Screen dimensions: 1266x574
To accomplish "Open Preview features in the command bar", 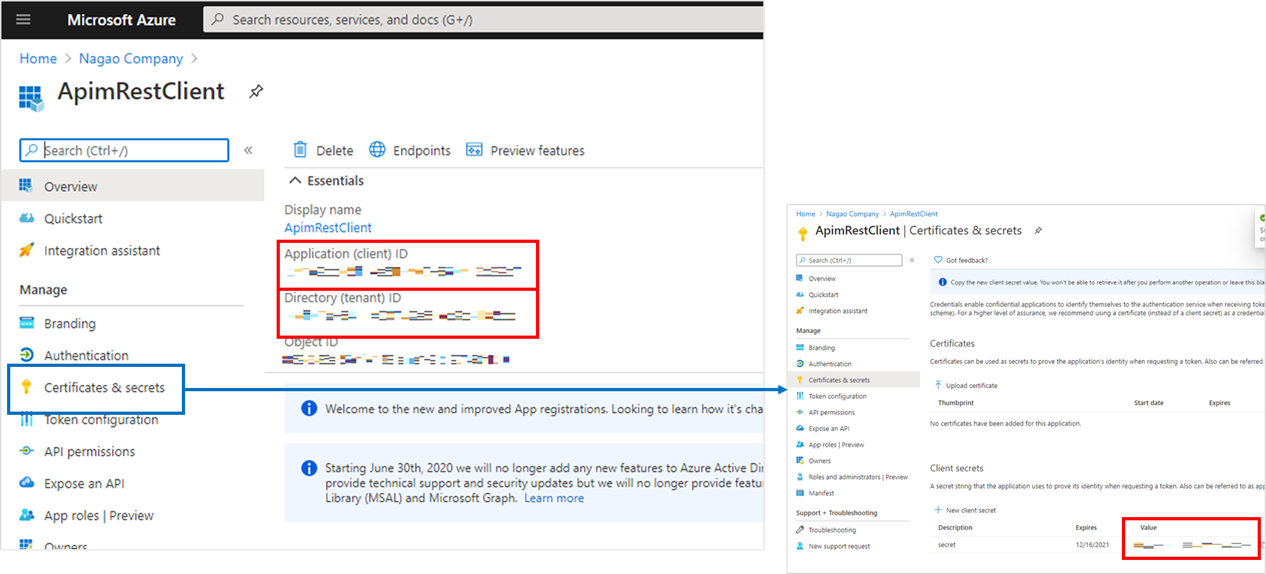I will [x=525, y=150].
